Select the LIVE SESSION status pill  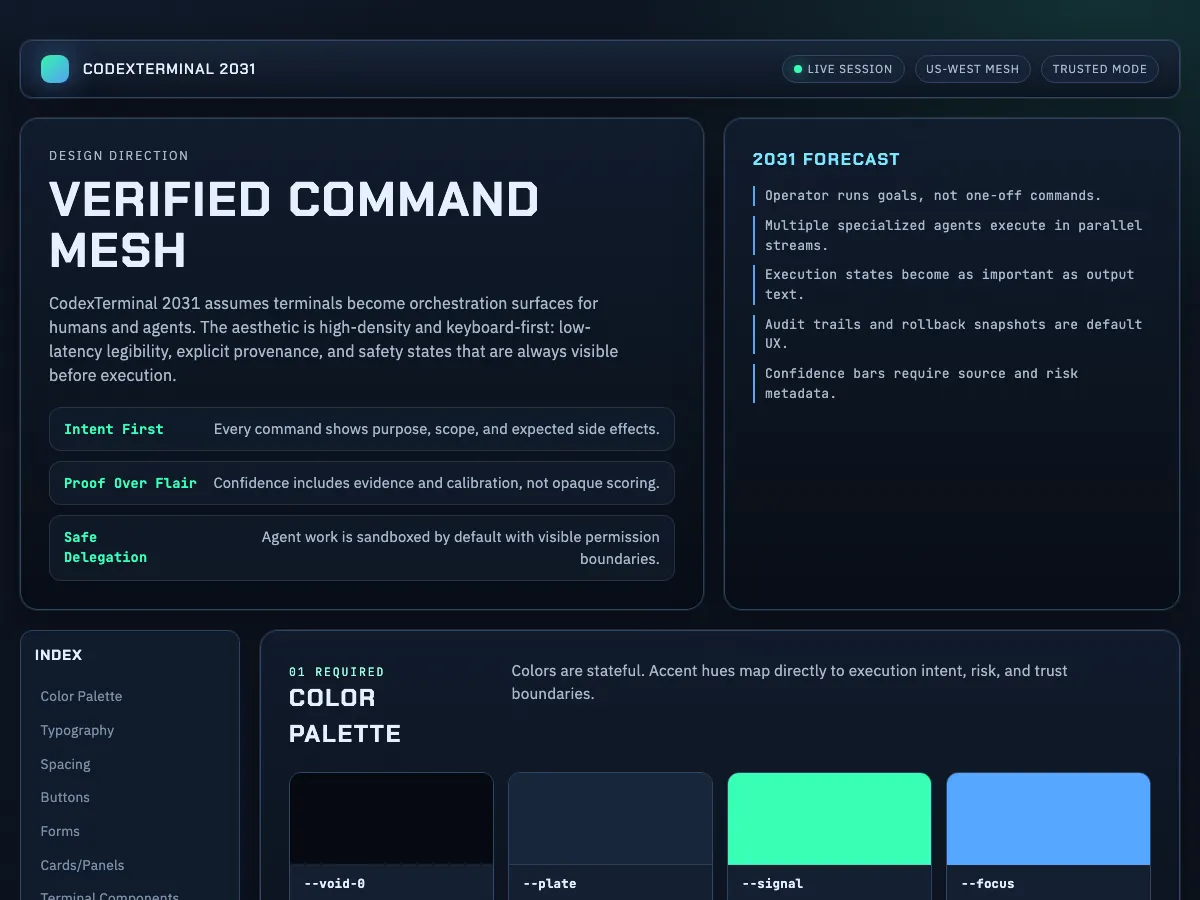(843, 69)
